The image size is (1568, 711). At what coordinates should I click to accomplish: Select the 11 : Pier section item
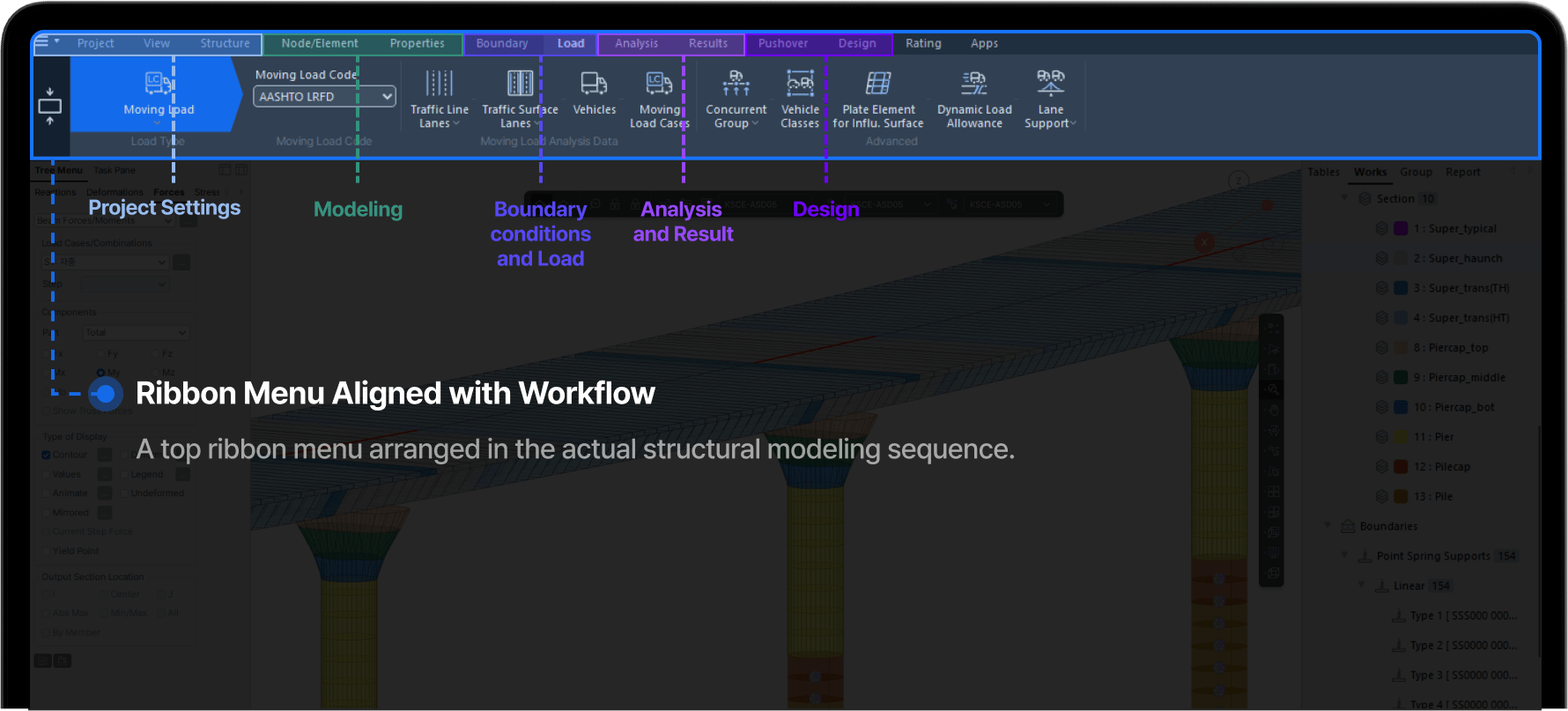(x=1433, y=437)
